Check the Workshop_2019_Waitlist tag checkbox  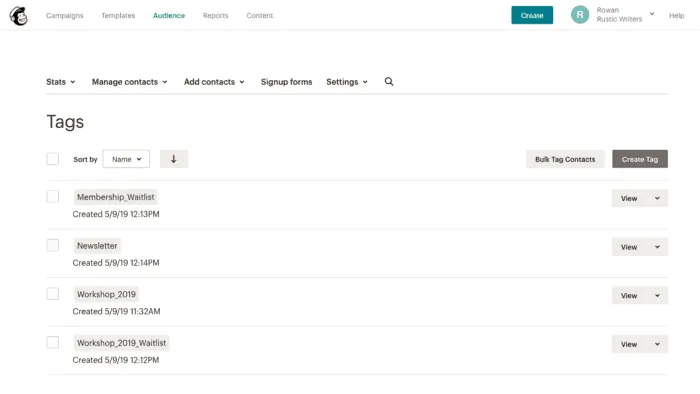53,342
